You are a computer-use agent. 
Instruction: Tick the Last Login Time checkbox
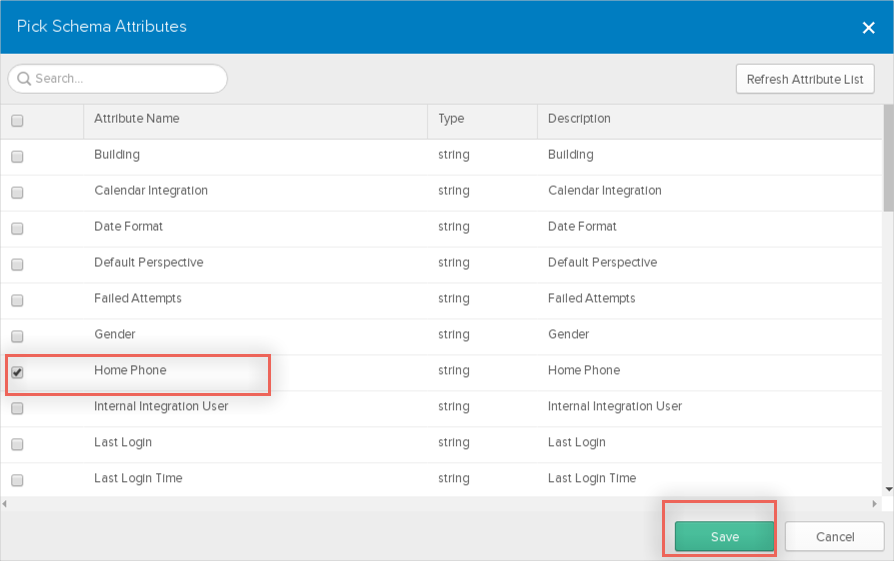(17, 481)
